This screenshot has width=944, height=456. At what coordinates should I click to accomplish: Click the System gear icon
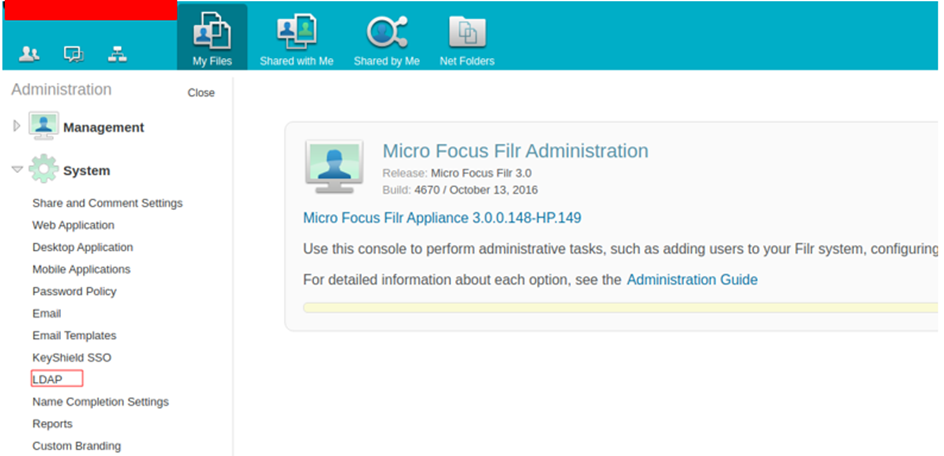coord(43,169)
